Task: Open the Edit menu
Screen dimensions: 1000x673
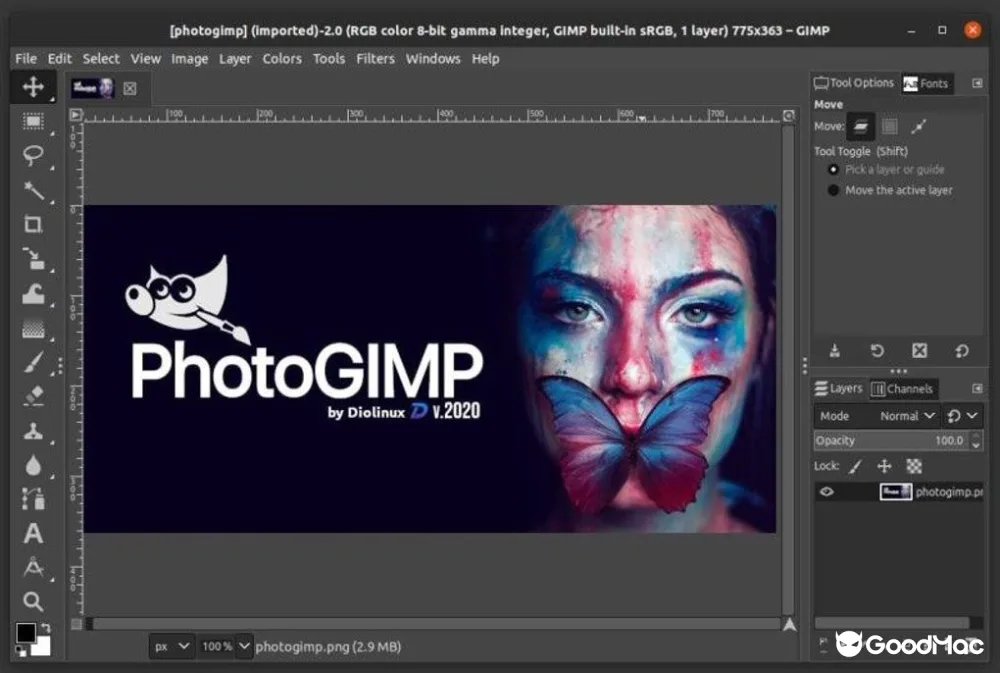Action: tap(59, 59)
